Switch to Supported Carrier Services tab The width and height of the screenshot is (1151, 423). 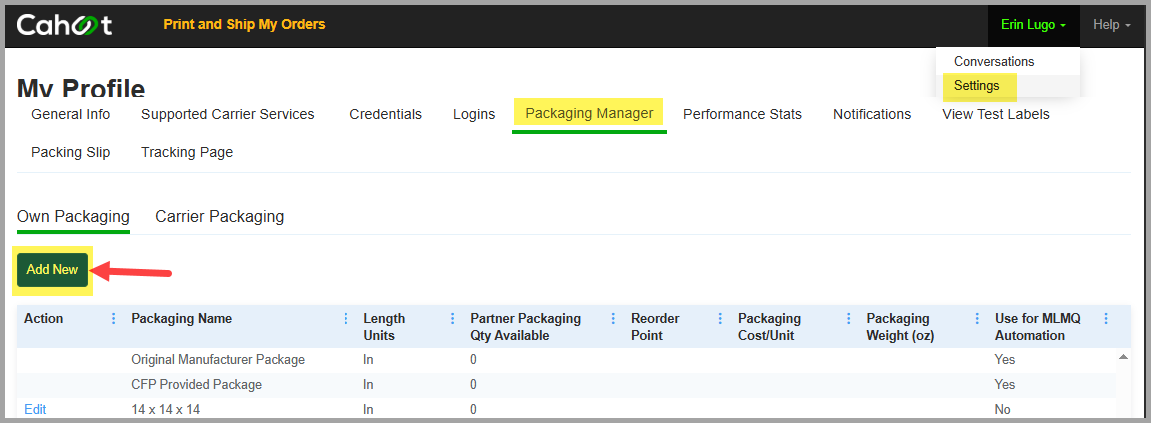tap(228, 115)
